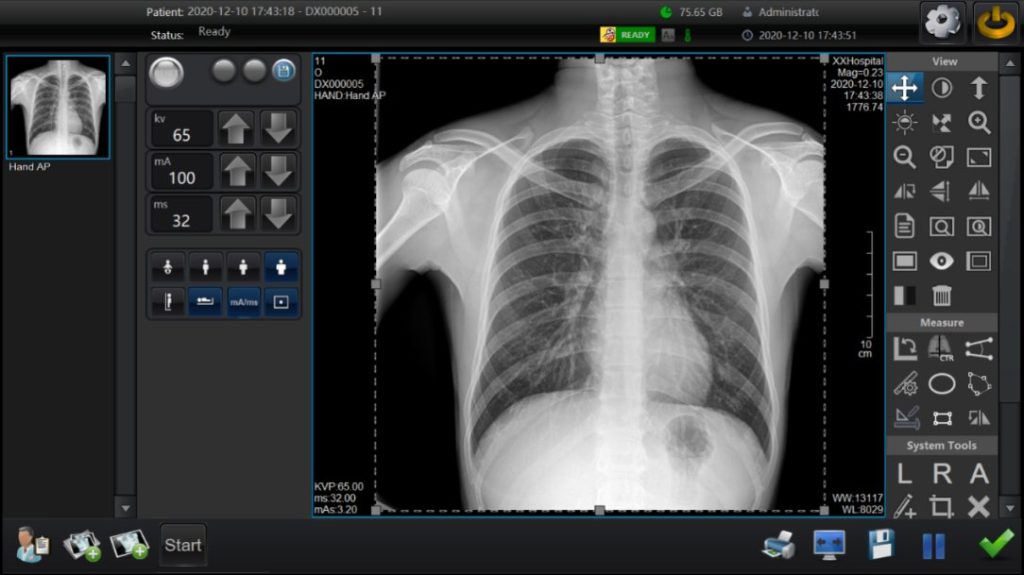1024x575 pixels.
Task: Decrease the mA value with down arrow
Action: click(x=278, y=172)
